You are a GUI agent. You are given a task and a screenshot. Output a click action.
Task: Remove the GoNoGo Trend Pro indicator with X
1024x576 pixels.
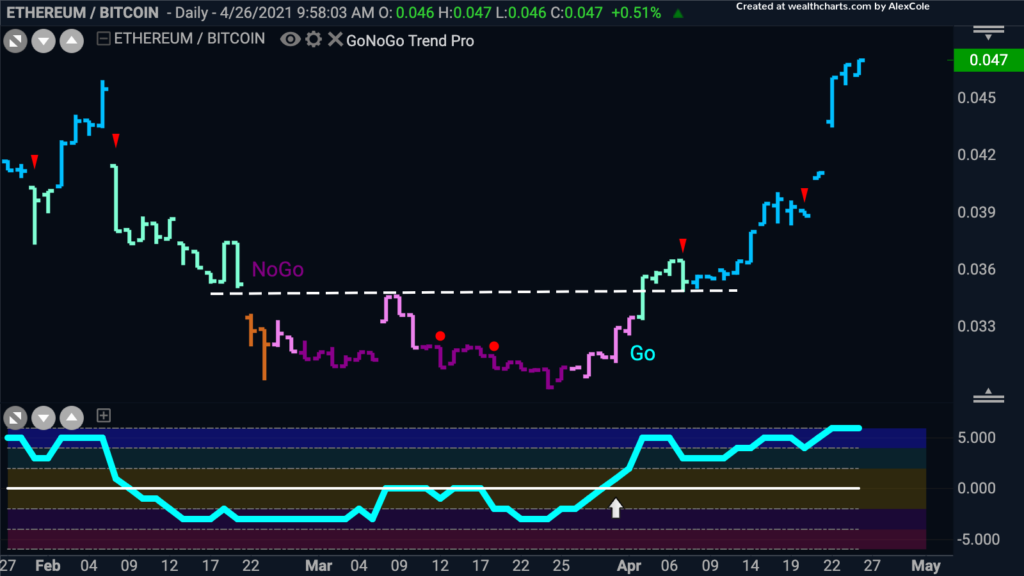click(x=335, y=39)
